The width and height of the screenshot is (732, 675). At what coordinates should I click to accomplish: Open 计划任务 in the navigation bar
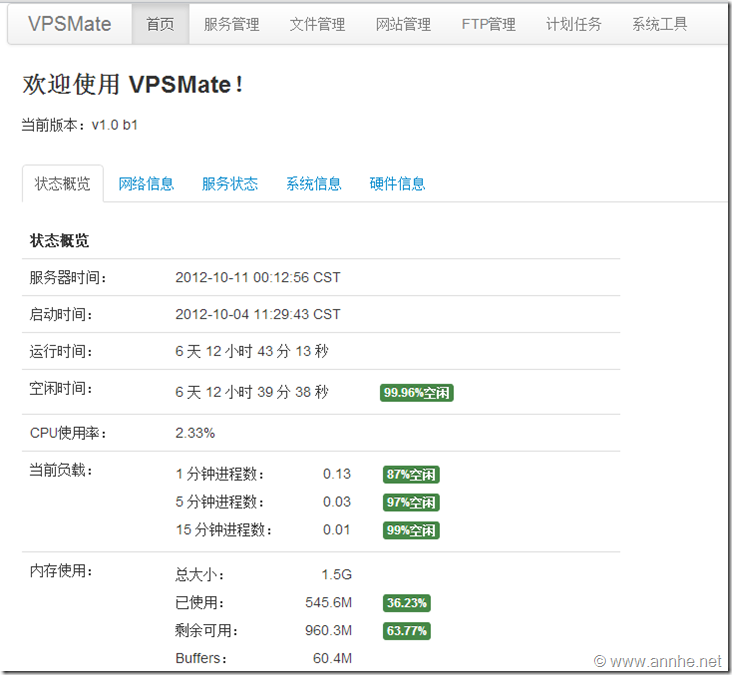[574, 24]
